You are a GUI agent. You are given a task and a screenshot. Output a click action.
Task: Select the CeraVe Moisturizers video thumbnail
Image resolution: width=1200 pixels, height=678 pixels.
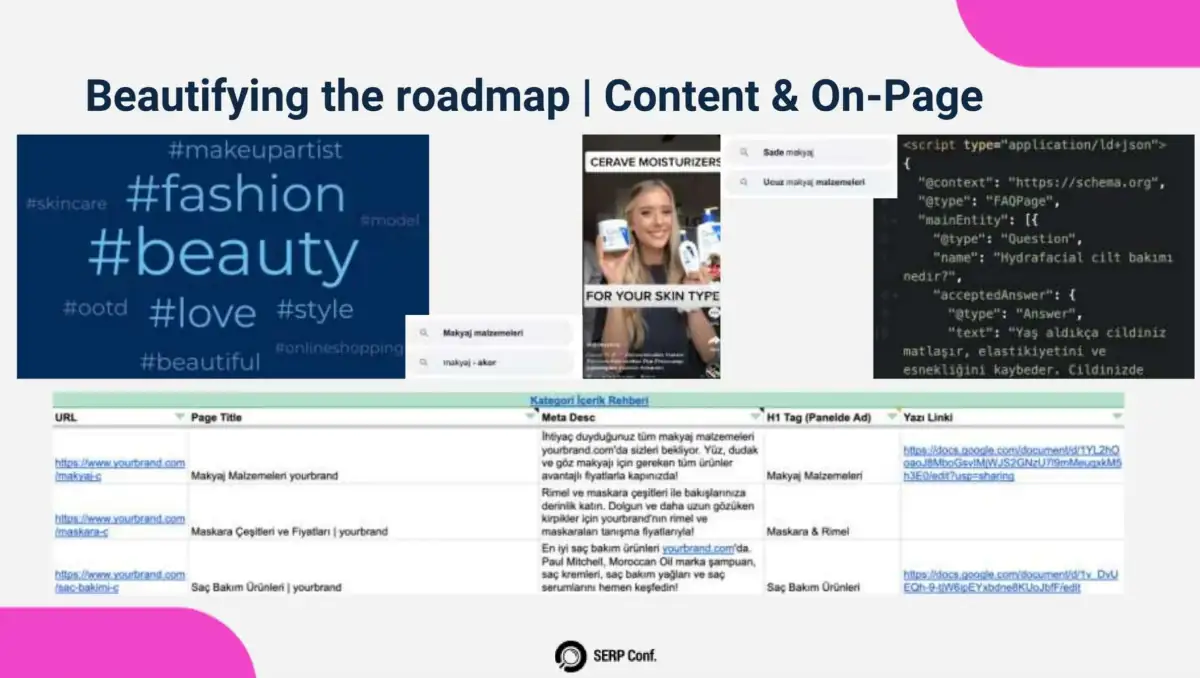(651, 257)
